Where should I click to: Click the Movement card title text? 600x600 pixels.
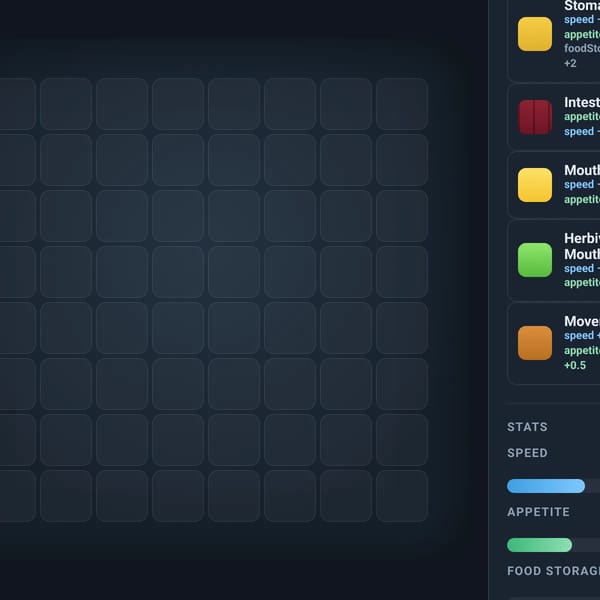point(582,321)
